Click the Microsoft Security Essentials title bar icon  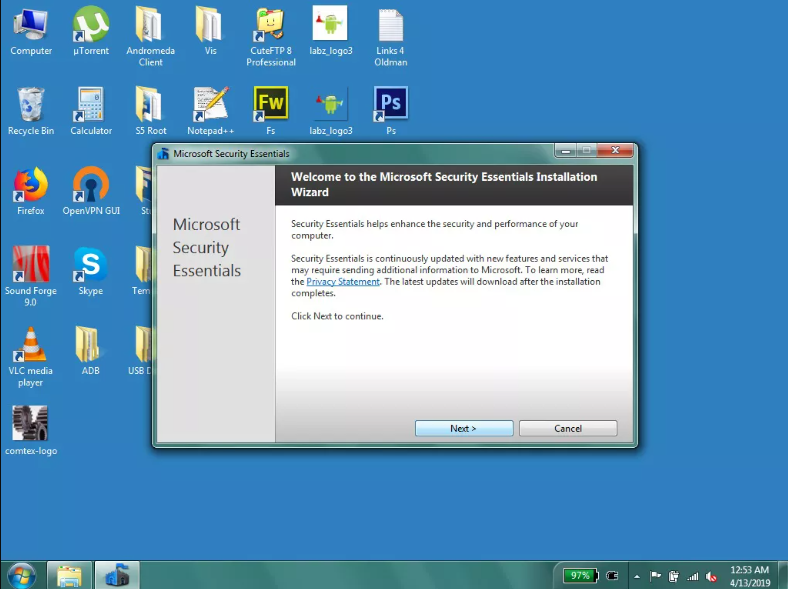click(163, 154)
